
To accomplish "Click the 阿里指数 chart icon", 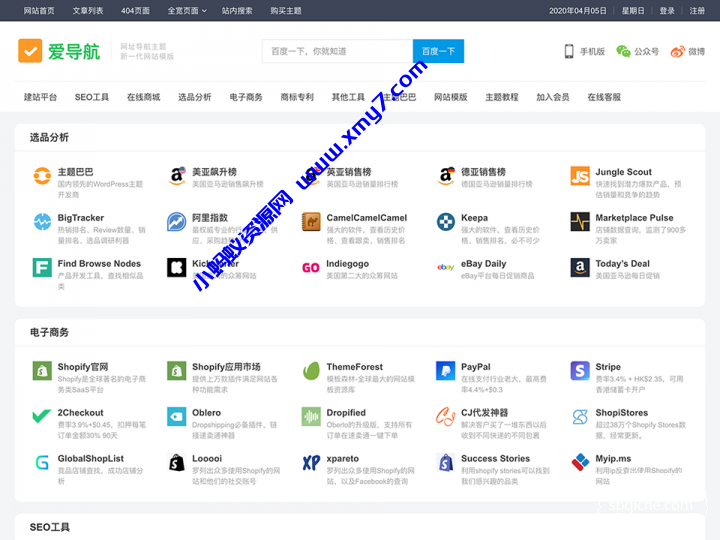I will [177, 222].
